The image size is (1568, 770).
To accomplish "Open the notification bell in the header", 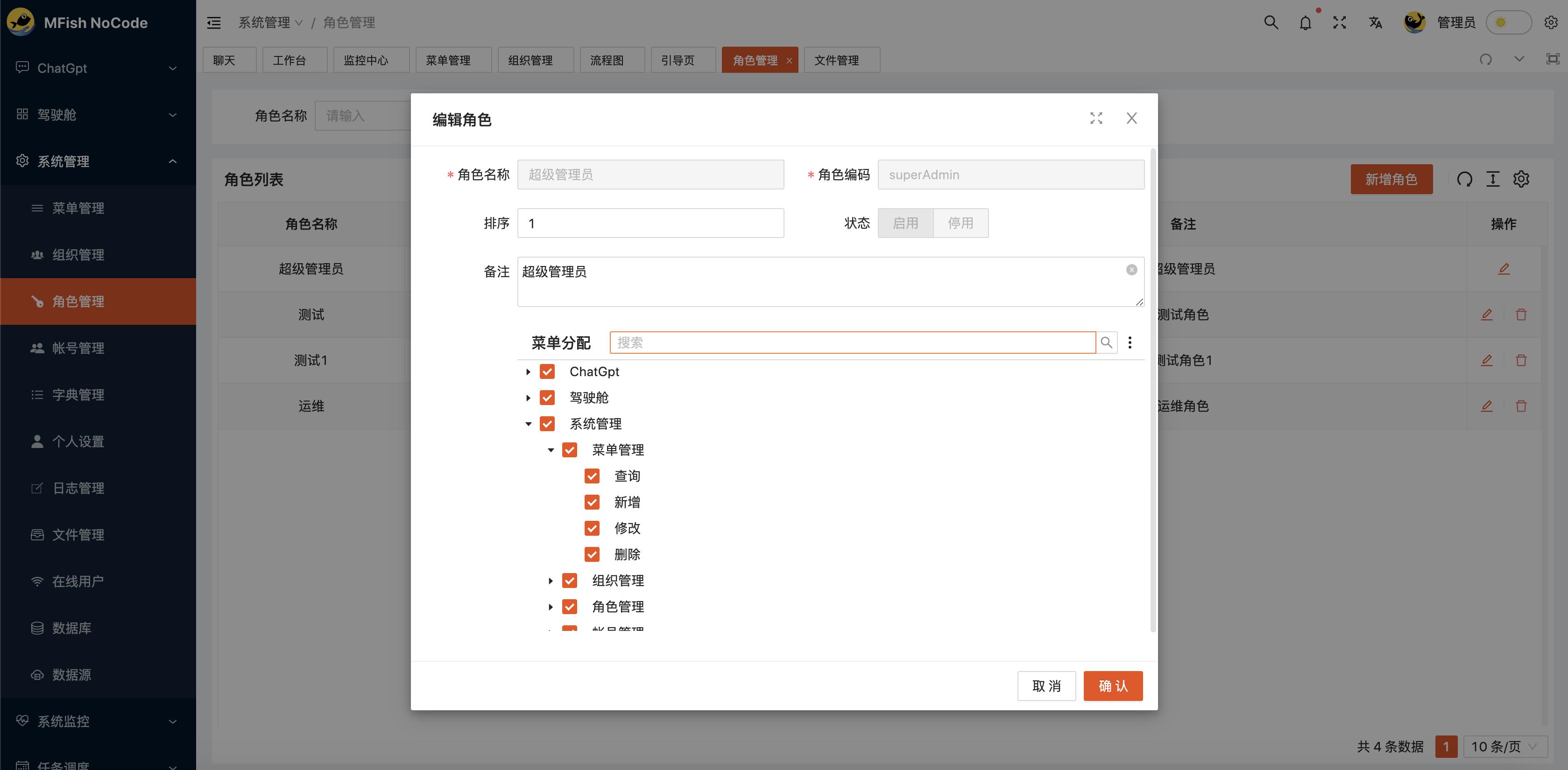I will coord(1305,23).
